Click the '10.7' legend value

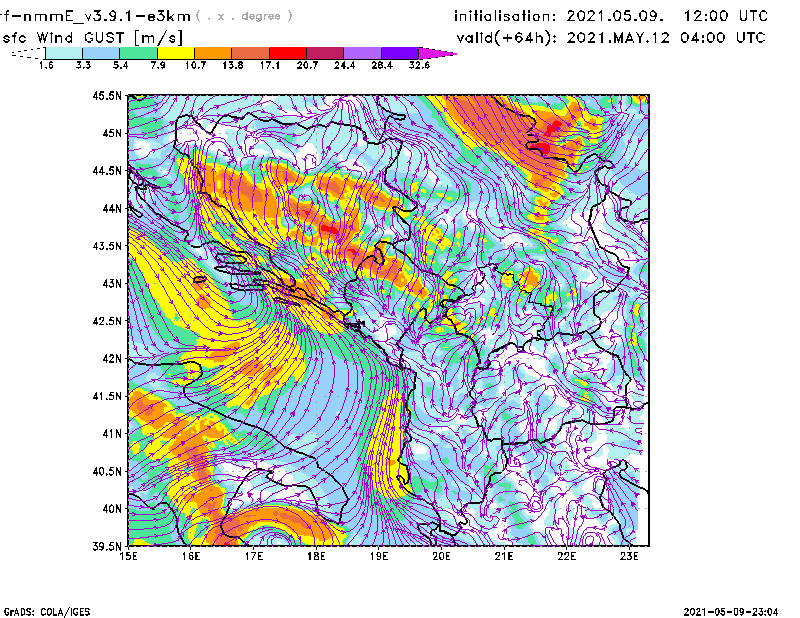tap(195, 65)
